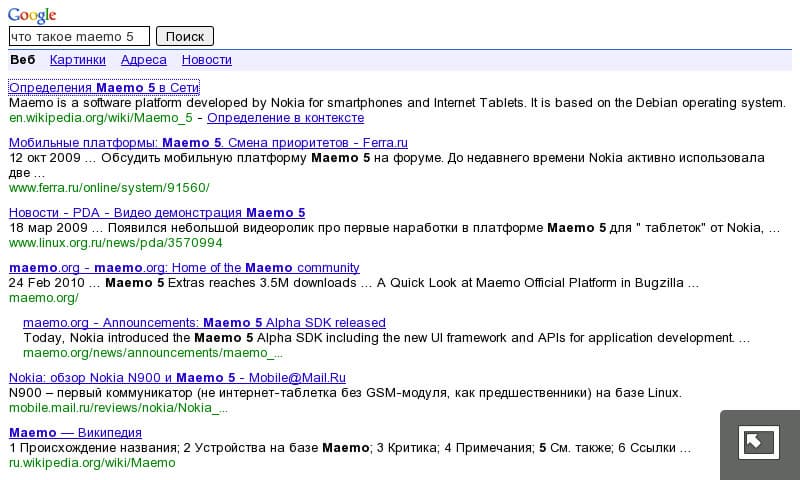Click the snippet beginning '12 окт 2009'

pyautogui.click(x=387, y=165)
